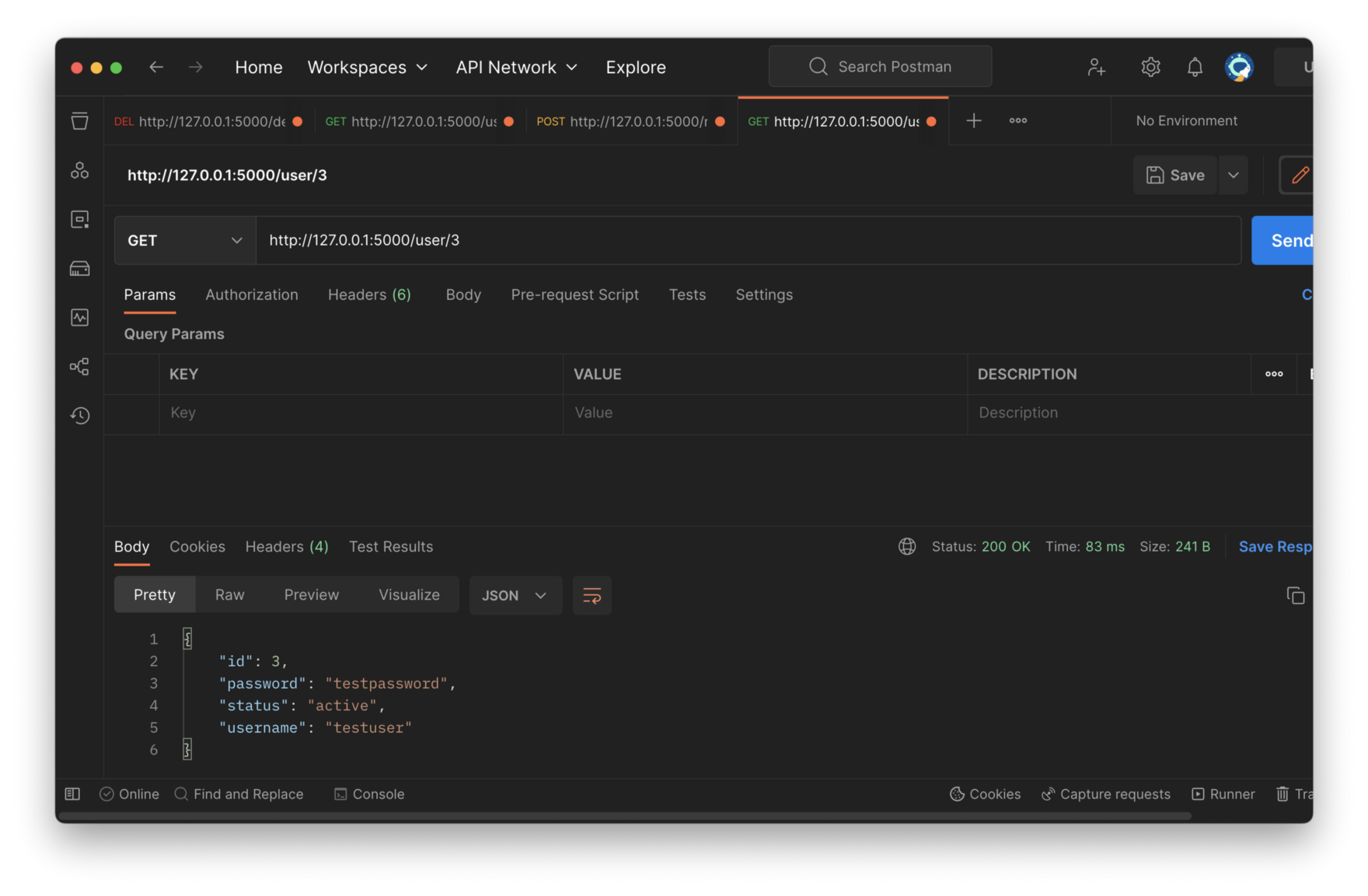The width and height of the screenshot is (1368, 896).
Task: Click the query param Description field
Action: 1139,413
